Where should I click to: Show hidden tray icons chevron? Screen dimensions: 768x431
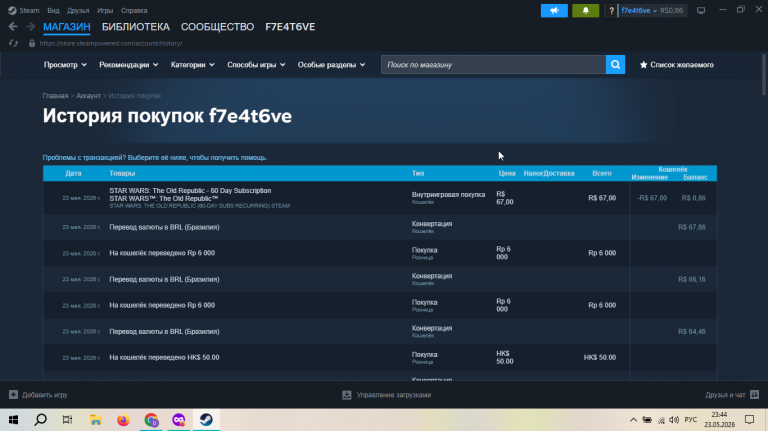point(633,420)
